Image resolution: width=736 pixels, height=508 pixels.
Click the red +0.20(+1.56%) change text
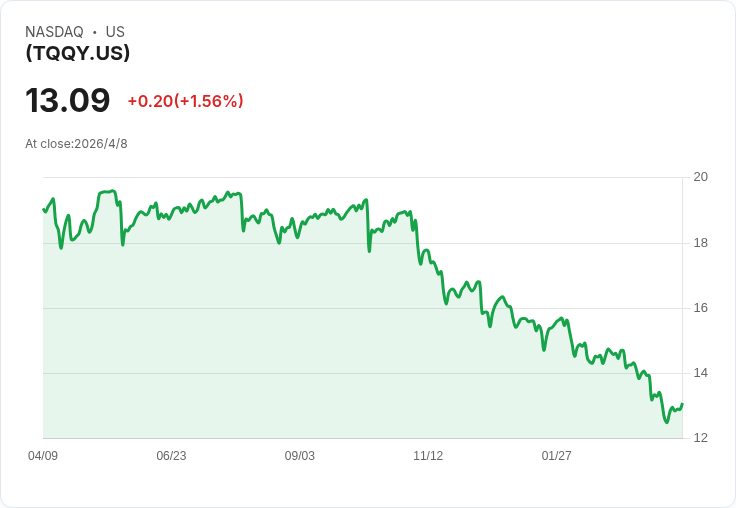(185, 101)
